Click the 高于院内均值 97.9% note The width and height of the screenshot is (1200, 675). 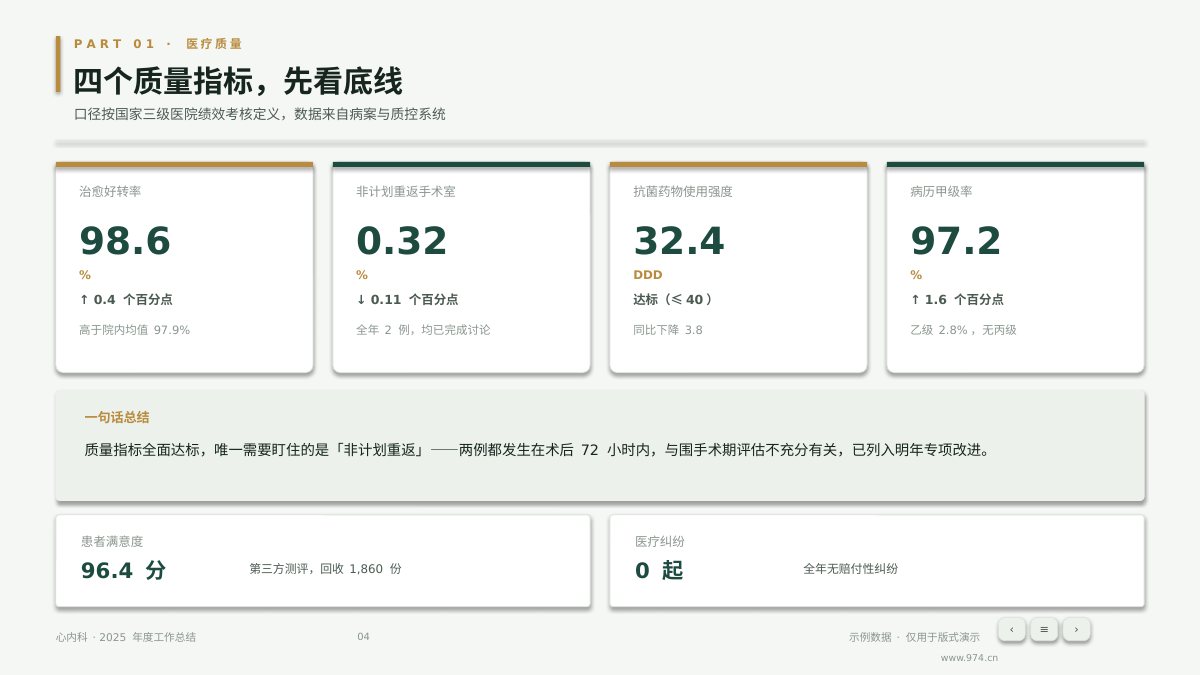[x=135, y=330]
